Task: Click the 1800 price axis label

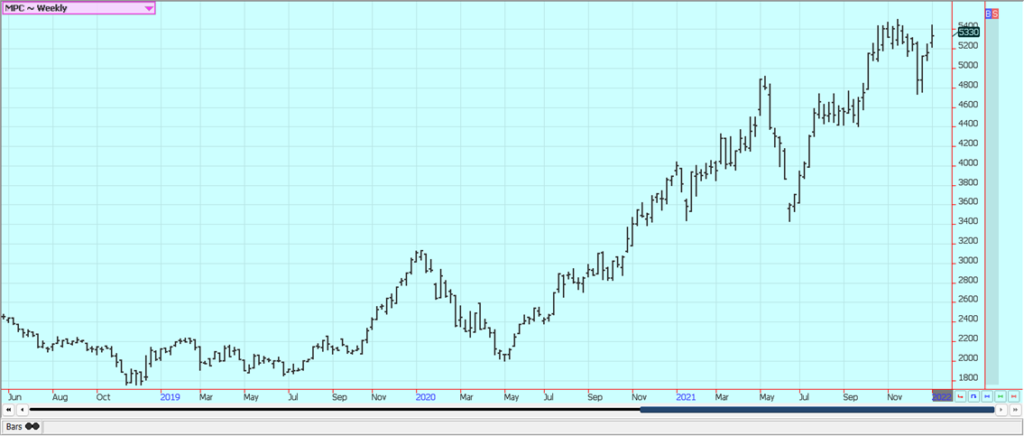Action: [968, 378]
